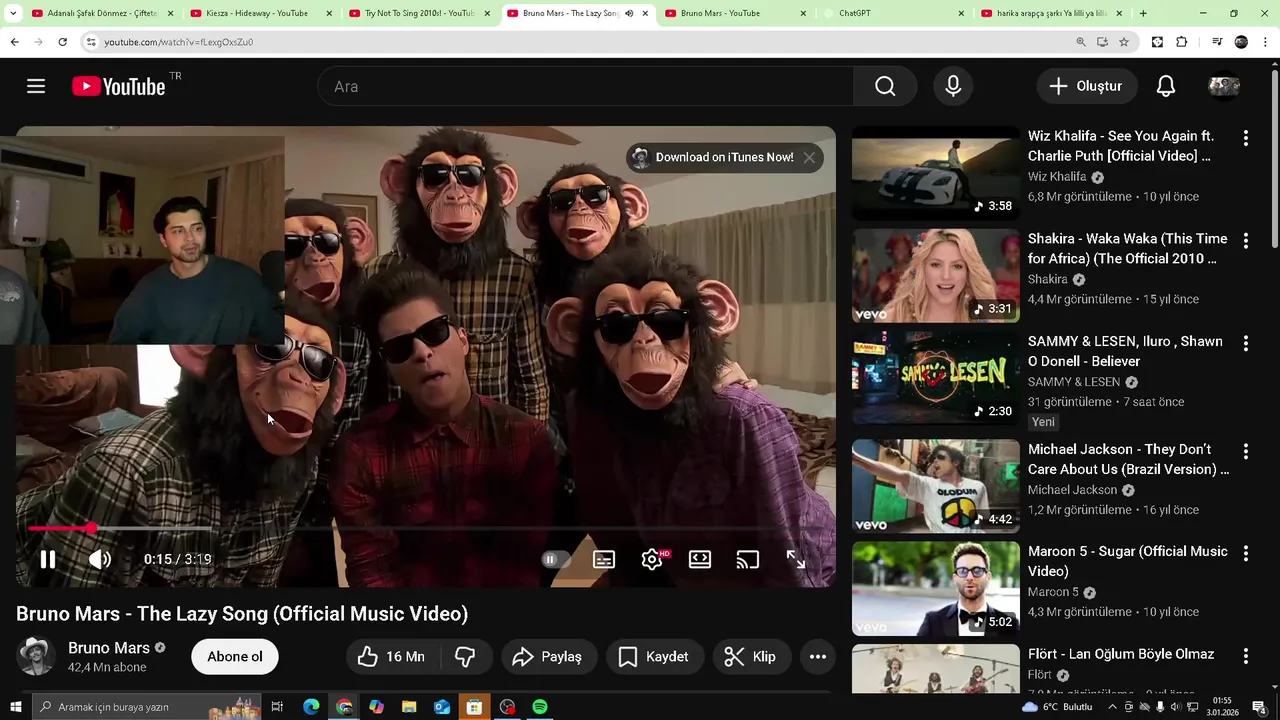Open the Bruno Mars channel name
The height and width of the screenshot is (720, 1280).
tap(109, 647)
